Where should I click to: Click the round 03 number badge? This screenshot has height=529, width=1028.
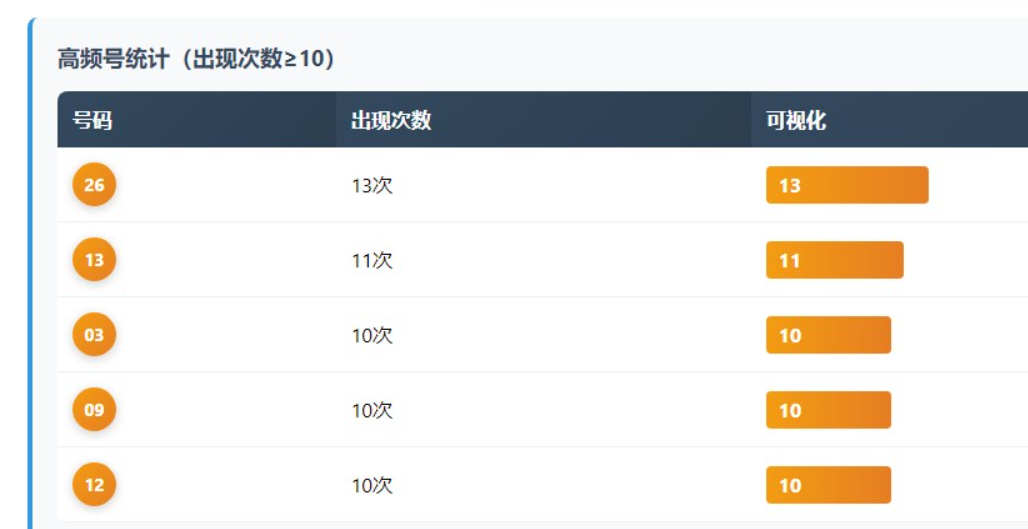pos(94,335)
